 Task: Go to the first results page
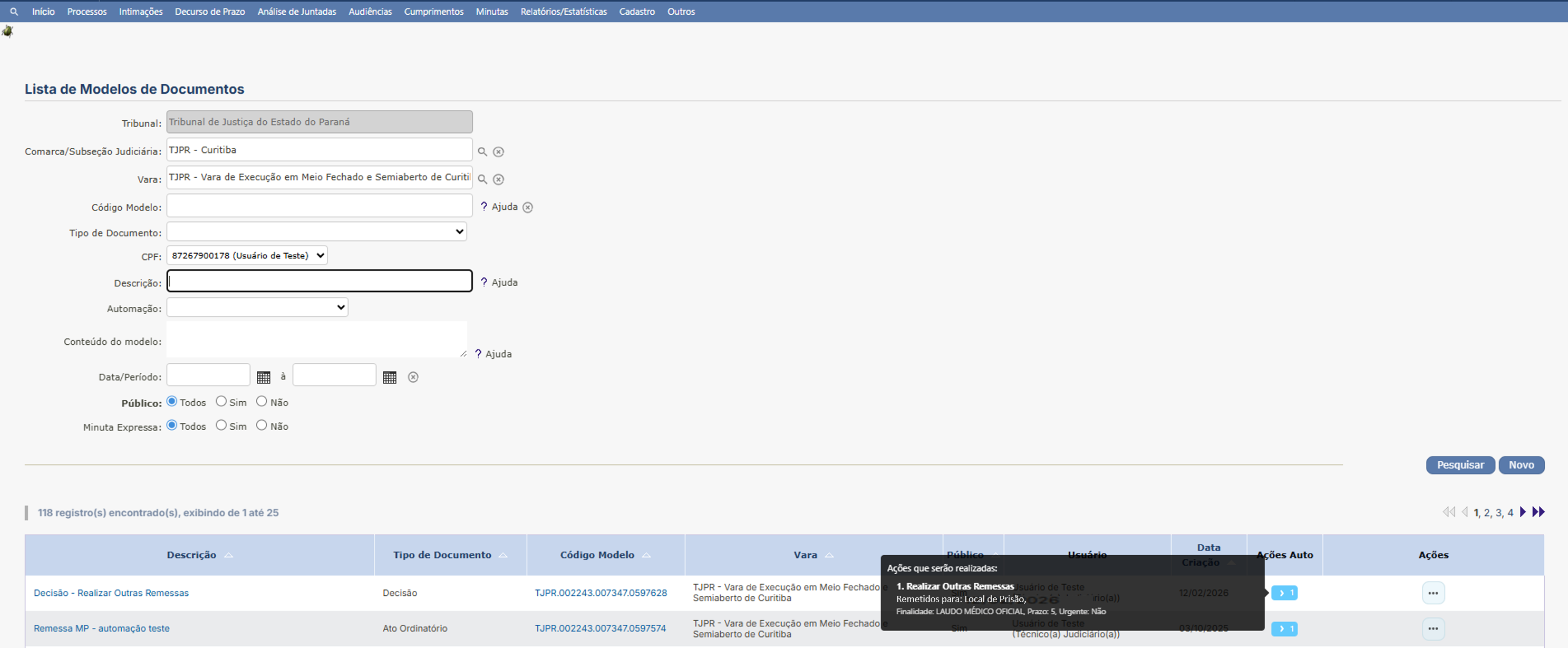point(1449,512)
